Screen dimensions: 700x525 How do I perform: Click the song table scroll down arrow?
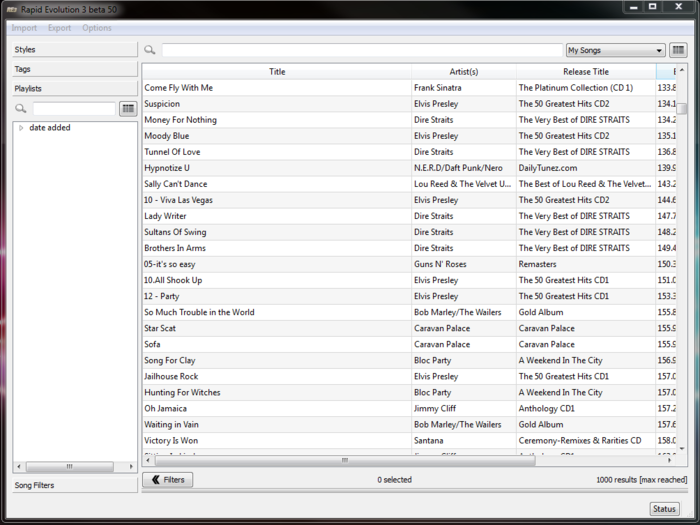coord(682,449)
